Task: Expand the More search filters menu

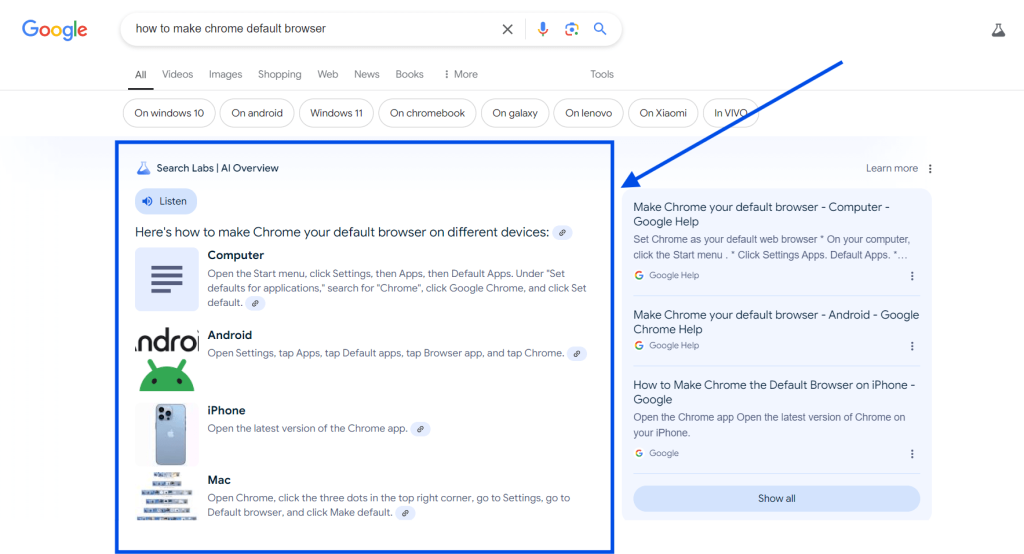Action: click(x=460, y=74)
